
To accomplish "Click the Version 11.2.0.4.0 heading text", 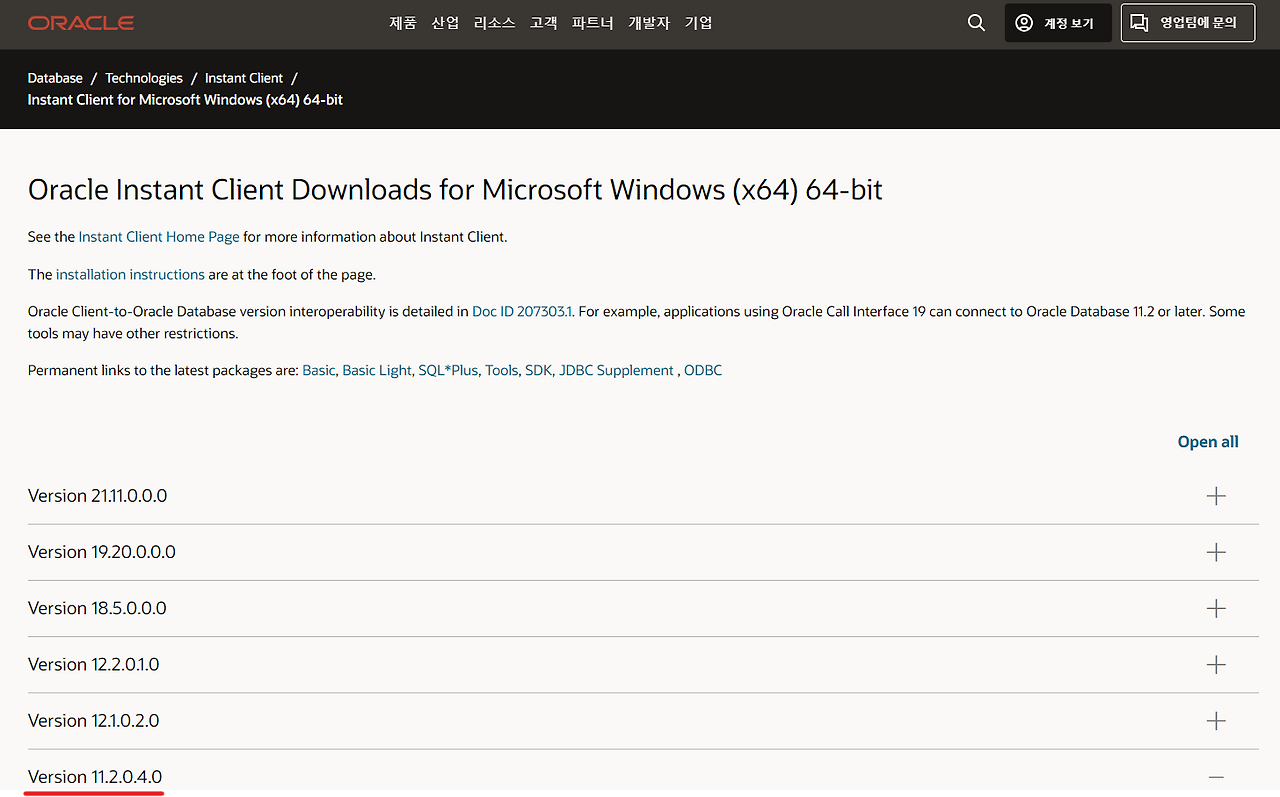I will point(95,777).
